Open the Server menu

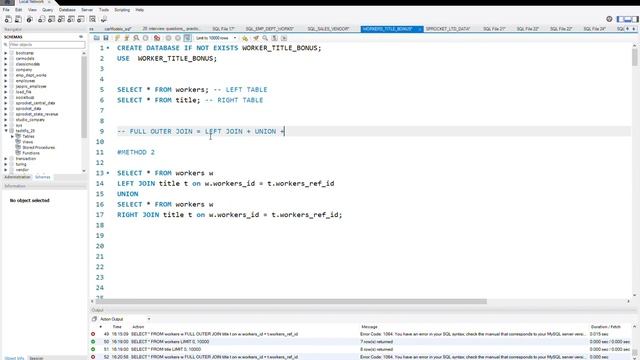(x=87, y=10)
